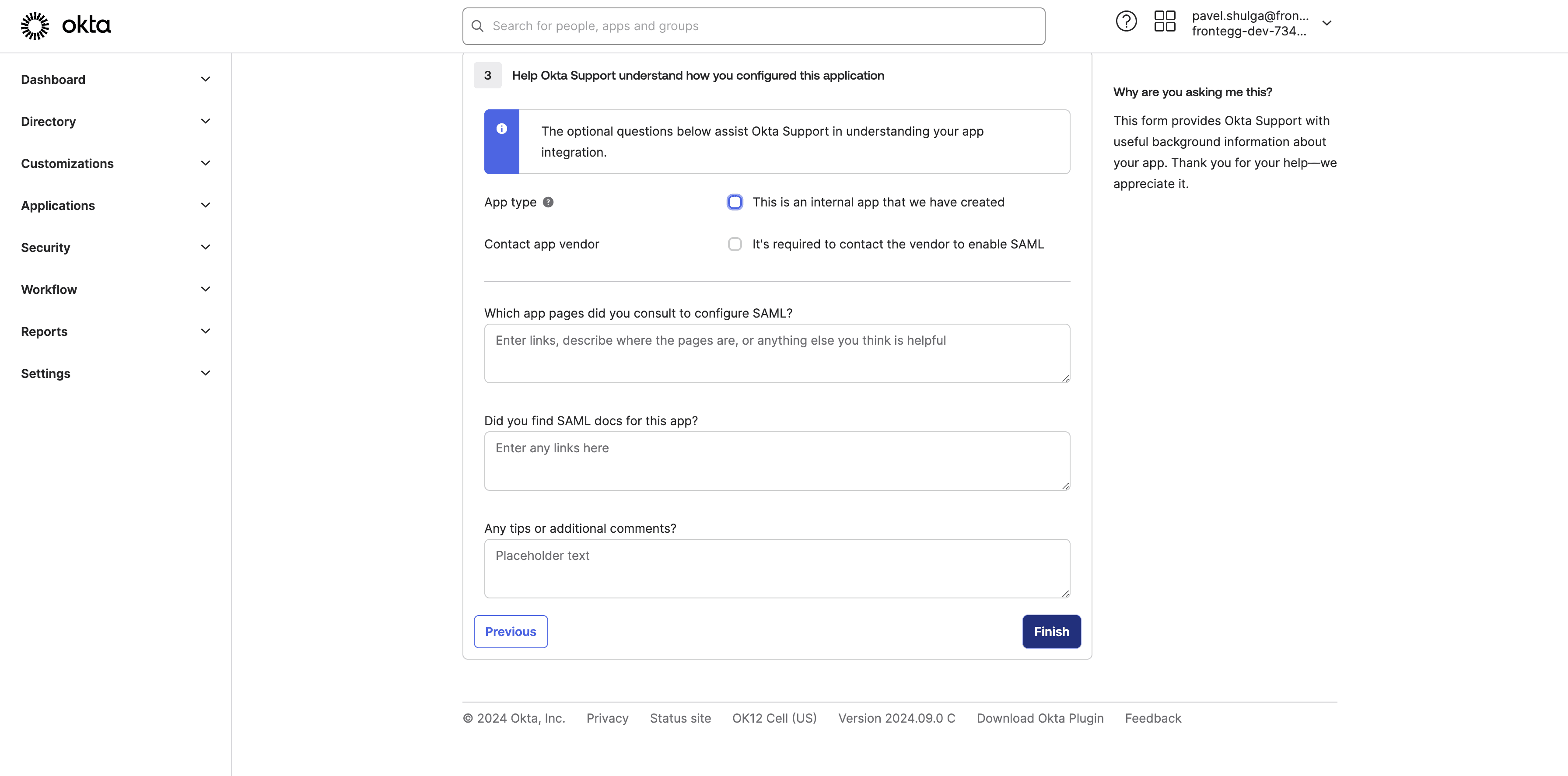
Task: Open the user account dropdown arrow
Action: 1327,23
